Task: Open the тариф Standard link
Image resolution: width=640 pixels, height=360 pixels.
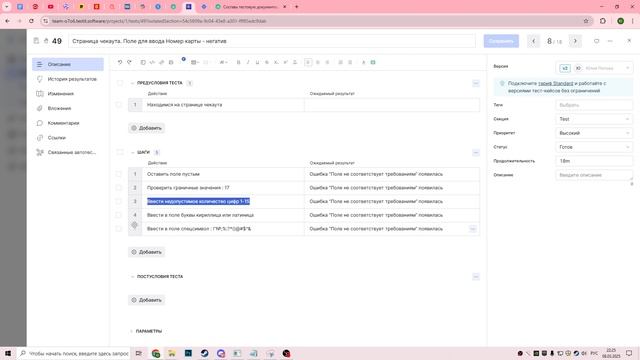Action: pos(556,83)
